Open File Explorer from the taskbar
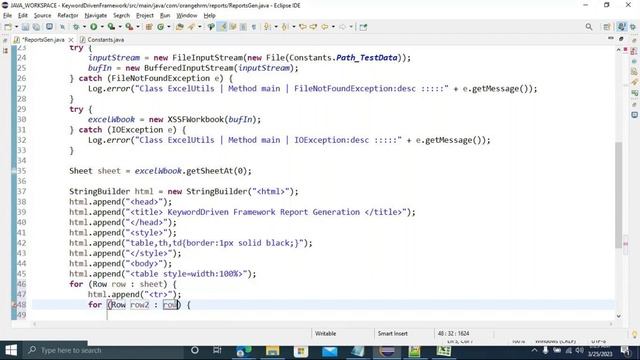Viewport: 640px width, 360px height. pos(272,351)
